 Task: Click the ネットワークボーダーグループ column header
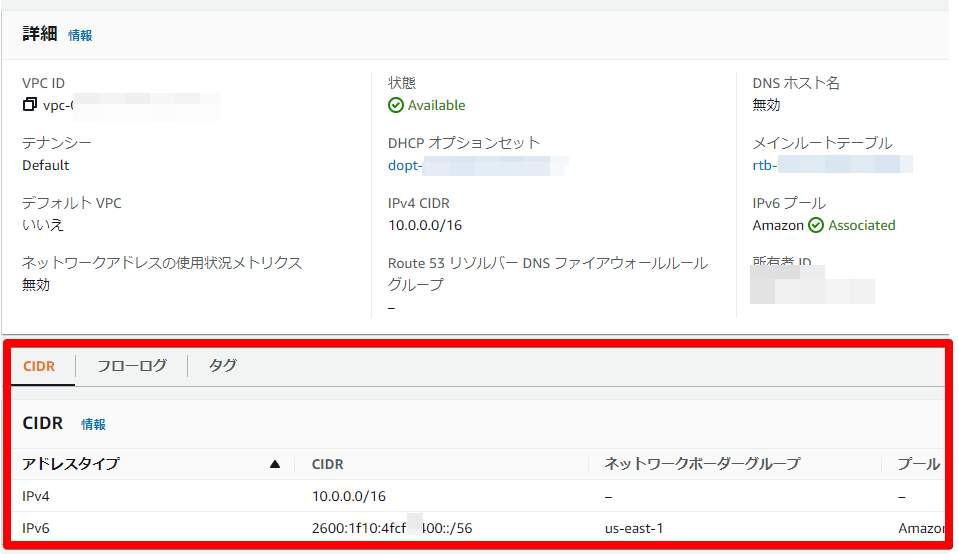click(x=702, y=464)
